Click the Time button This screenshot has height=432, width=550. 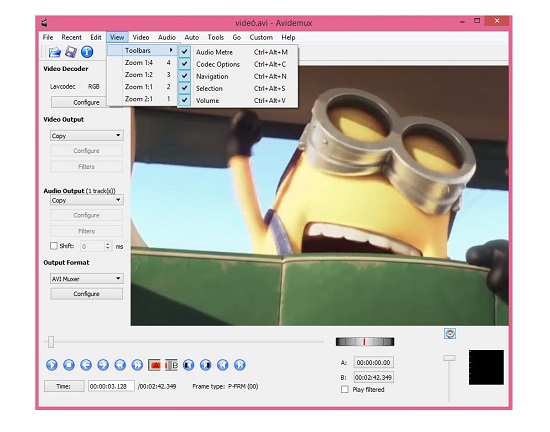pyautogui.click(x=63, y=386)
